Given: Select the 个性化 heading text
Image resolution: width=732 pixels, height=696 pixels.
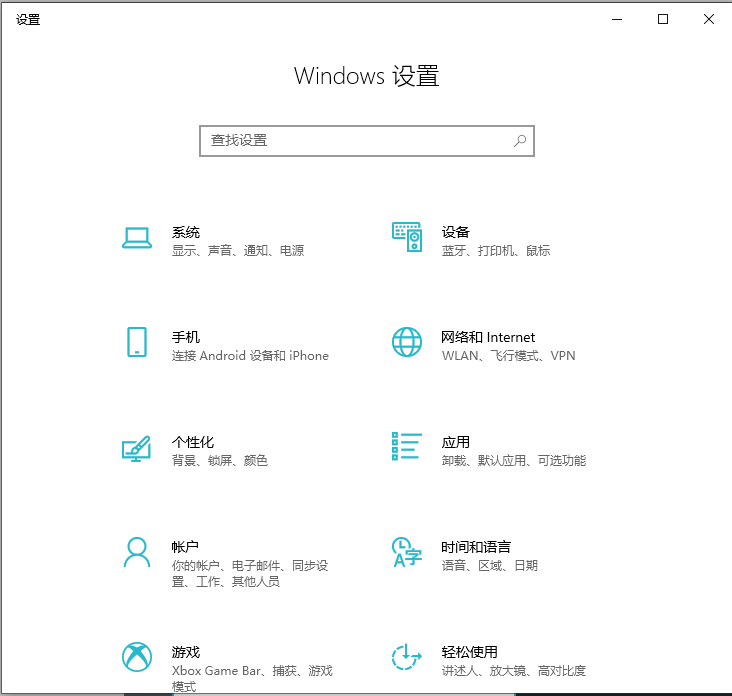Looking at the screenshot, I should point(193,442).
